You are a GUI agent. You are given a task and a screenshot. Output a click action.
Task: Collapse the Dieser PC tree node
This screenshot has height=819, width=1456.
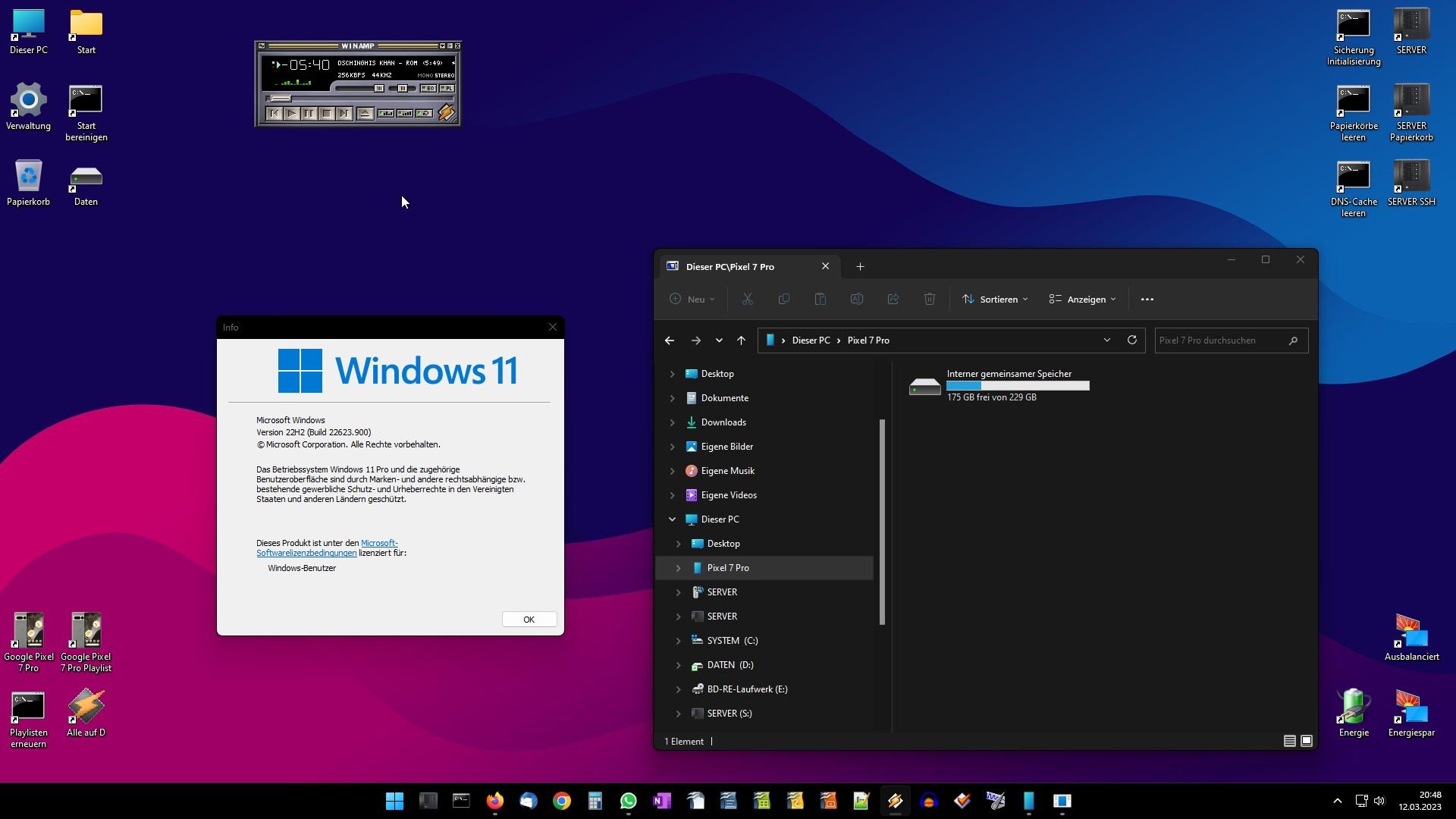672,519
